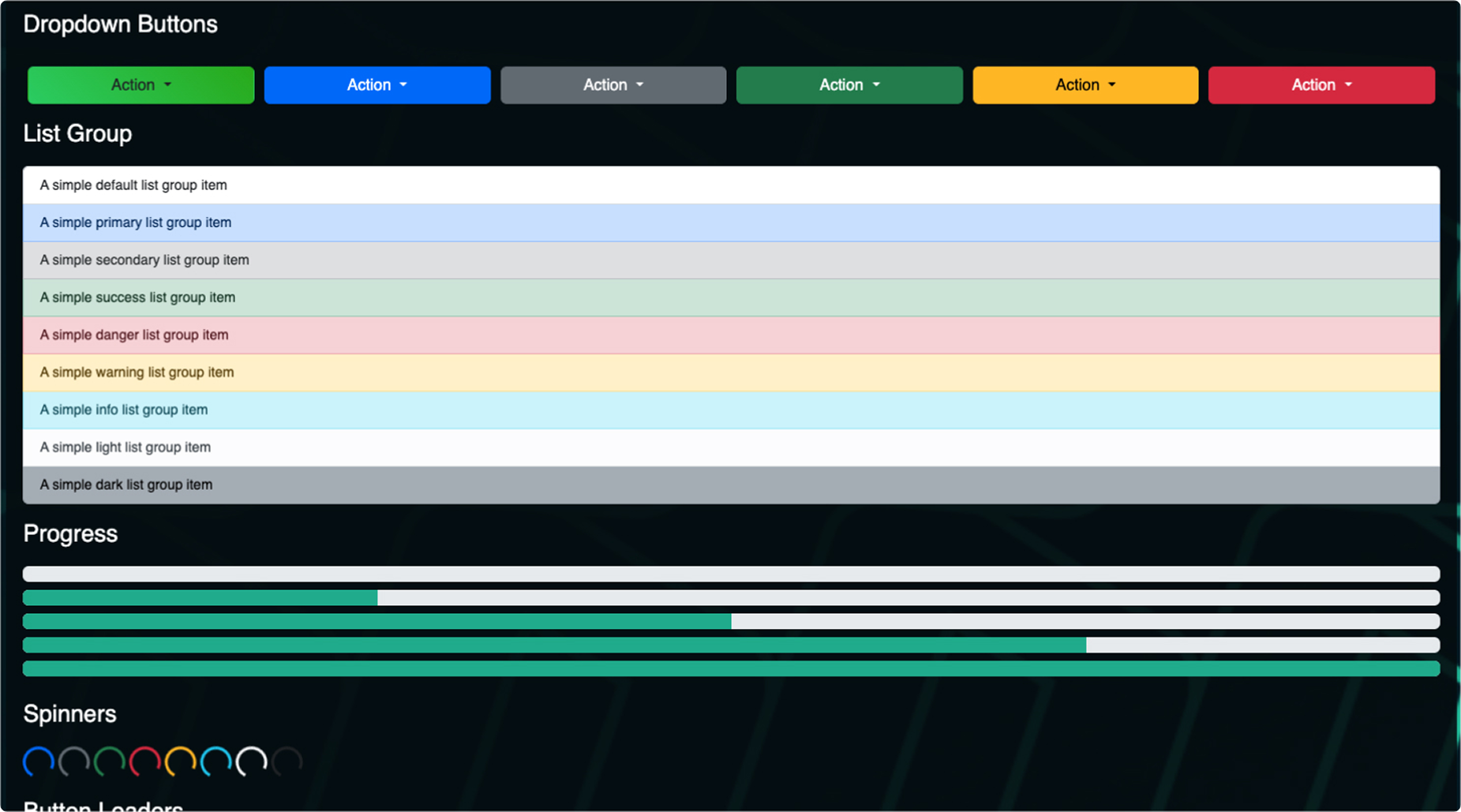
Task: Click the completely filled progress bar
Action: (x=731, y=669)
